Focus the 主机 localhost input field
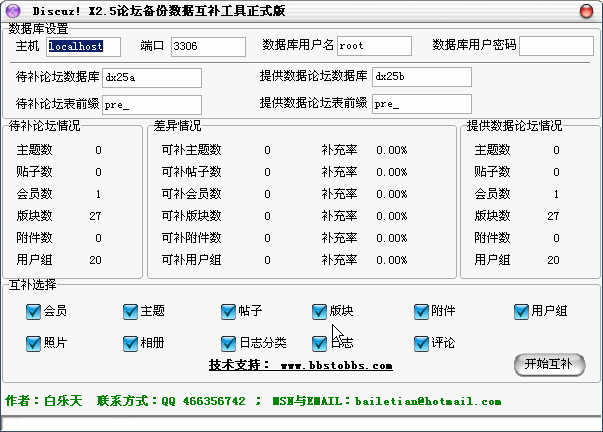 pyautogui.click(x=83, y=47)
